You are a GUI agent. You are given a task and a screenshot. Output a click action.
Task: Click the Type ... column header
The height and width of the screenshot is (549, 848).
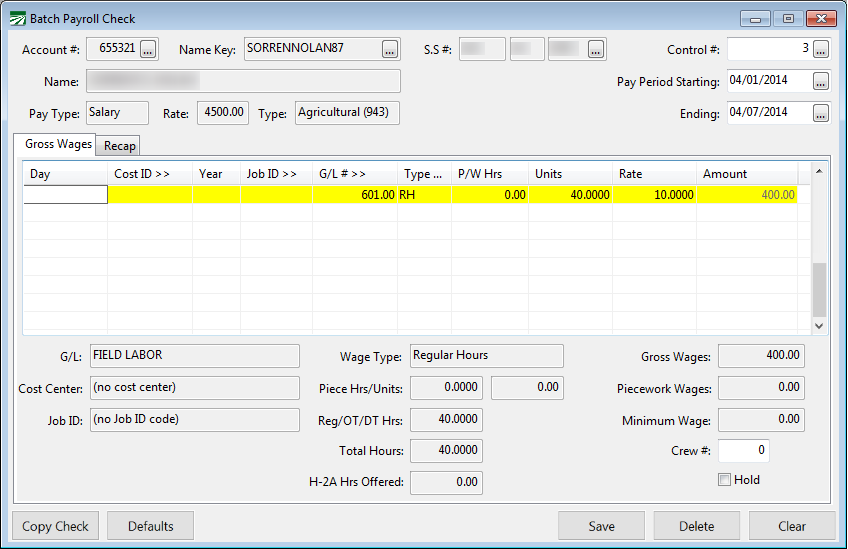425,174
